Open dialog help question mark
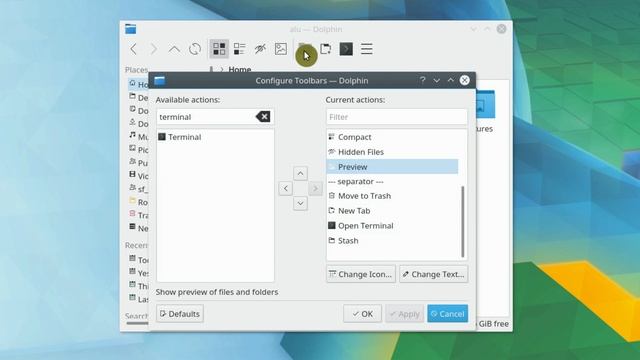Viewport: 640px width, 360px height. [x=423, y=80]
